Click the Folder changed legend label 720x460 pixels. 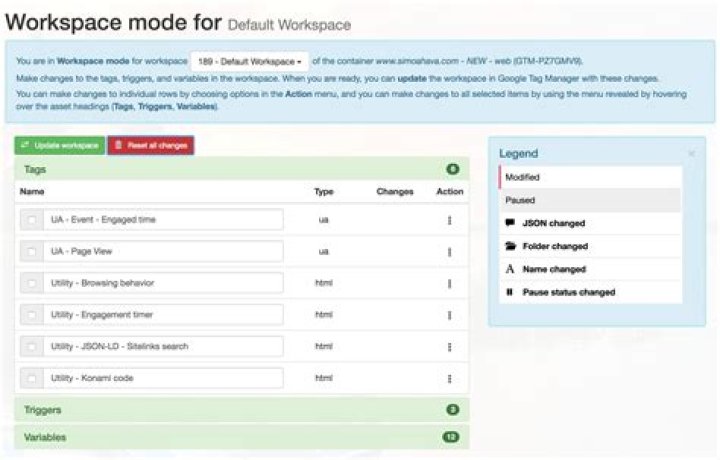(x=555, y=246)
